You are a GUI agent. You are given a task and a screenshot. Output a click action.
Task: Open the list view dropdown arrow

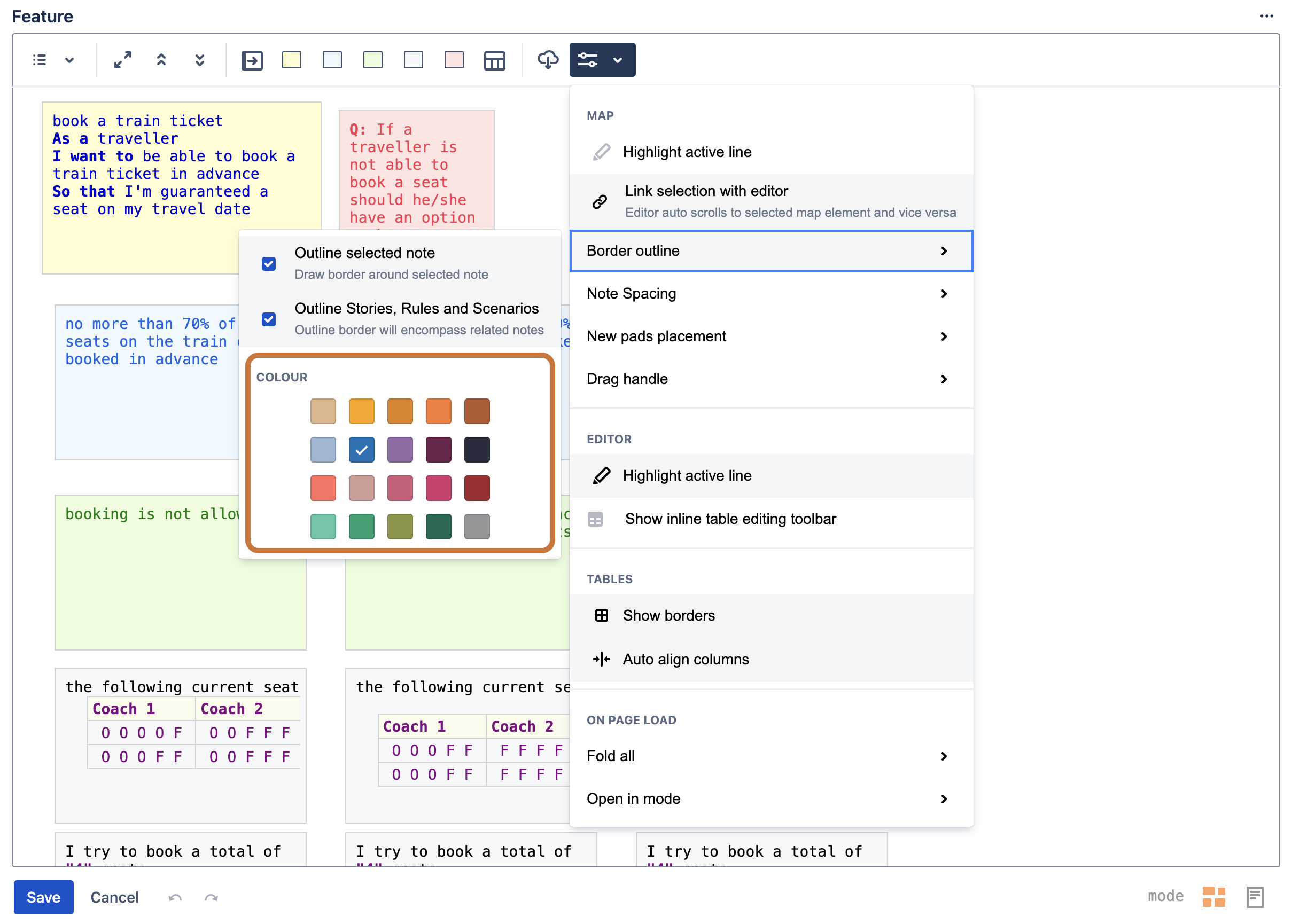69,60
